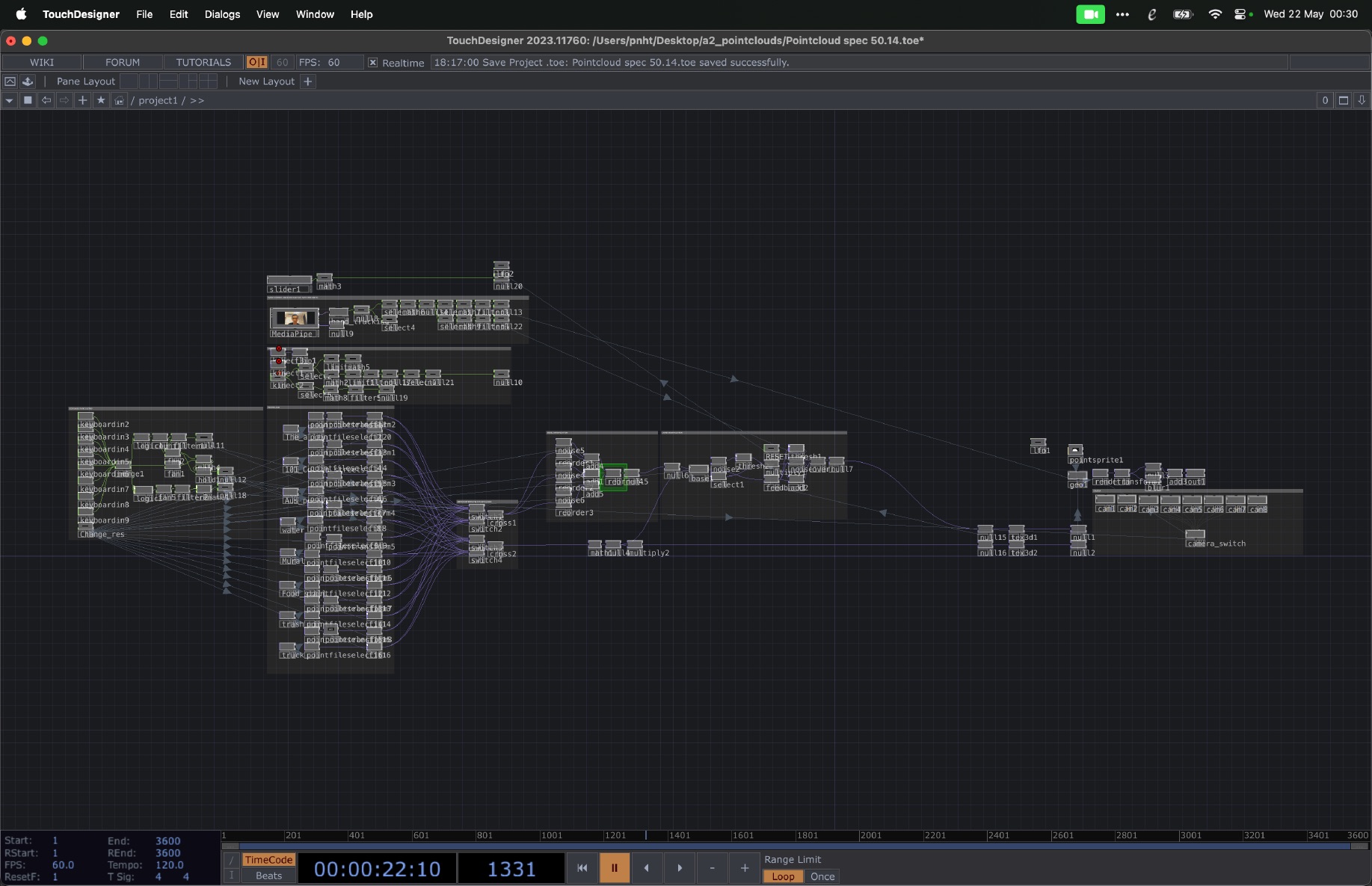
Task: Click the MediaPipe node thumbnail
Action: (295, 319)
